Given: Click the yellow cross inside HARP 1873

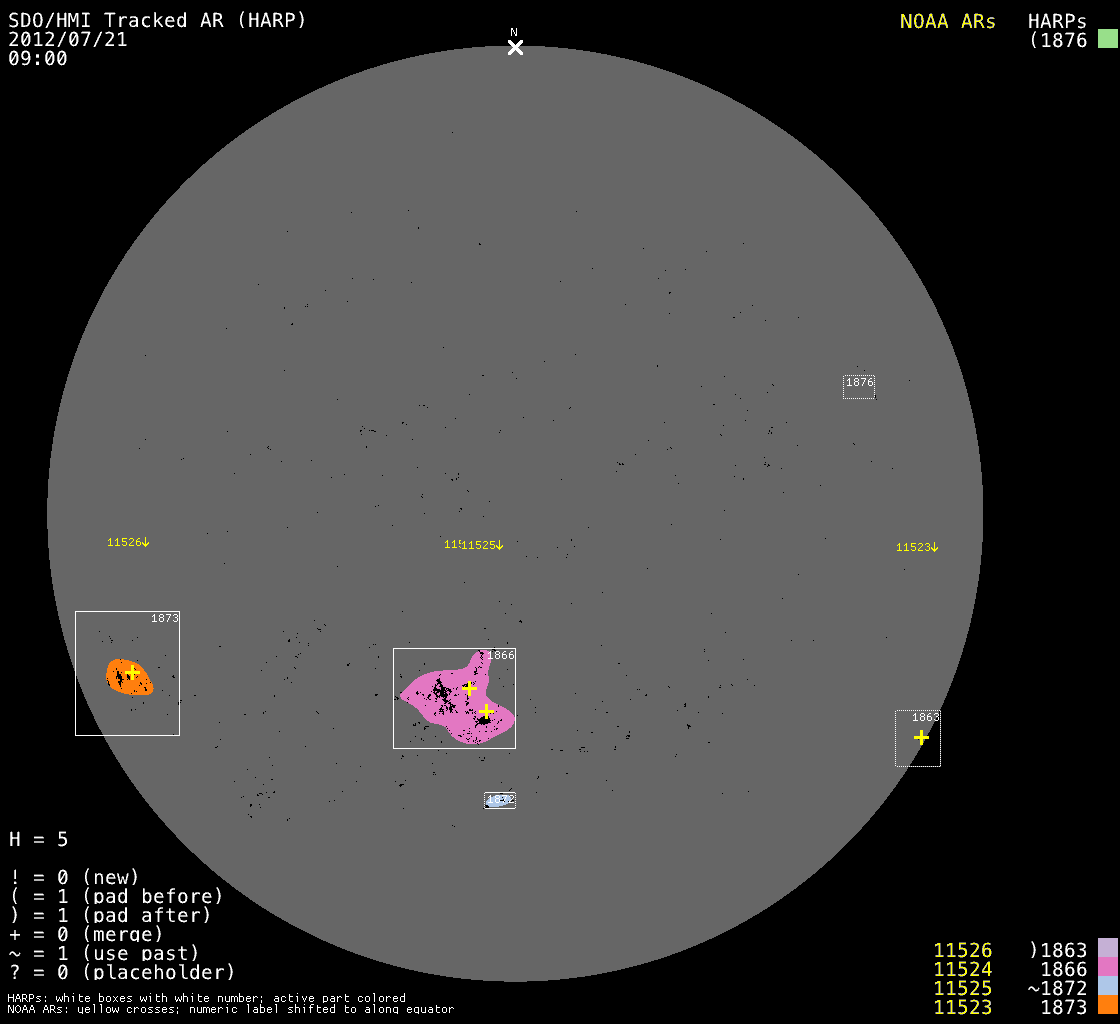Looking at the screenshot, I should point(132,673).
